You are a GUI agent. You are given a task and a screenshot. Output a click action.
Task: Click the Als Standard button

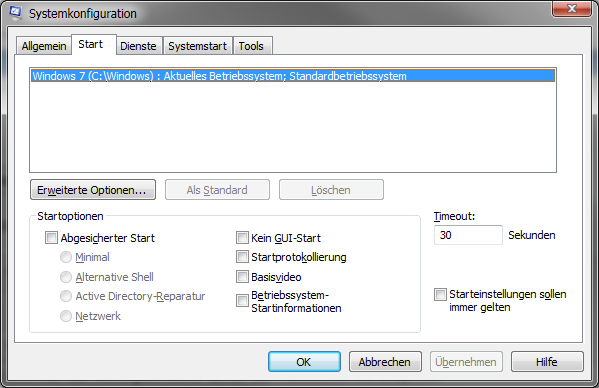click(x=217, y=190)
